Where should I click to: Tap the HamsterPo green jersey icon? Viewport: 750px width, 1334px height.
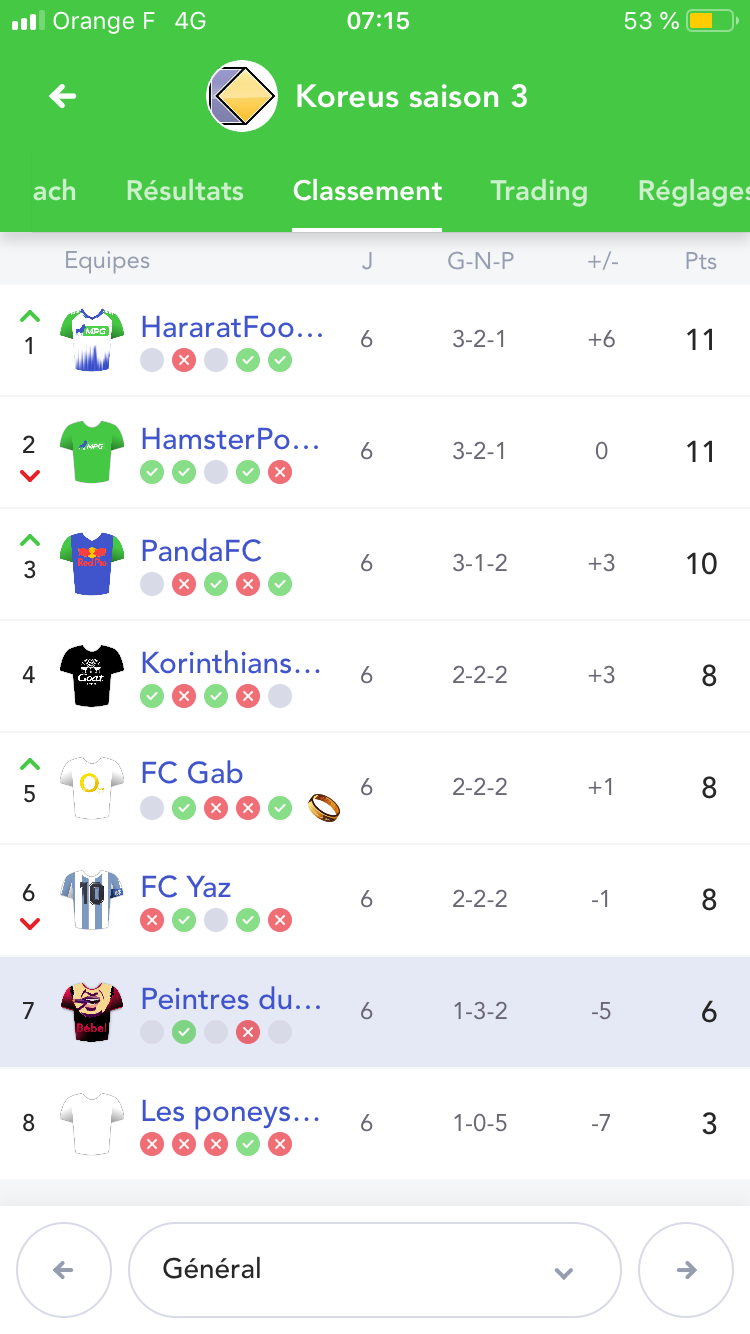[x=92, y=452]
